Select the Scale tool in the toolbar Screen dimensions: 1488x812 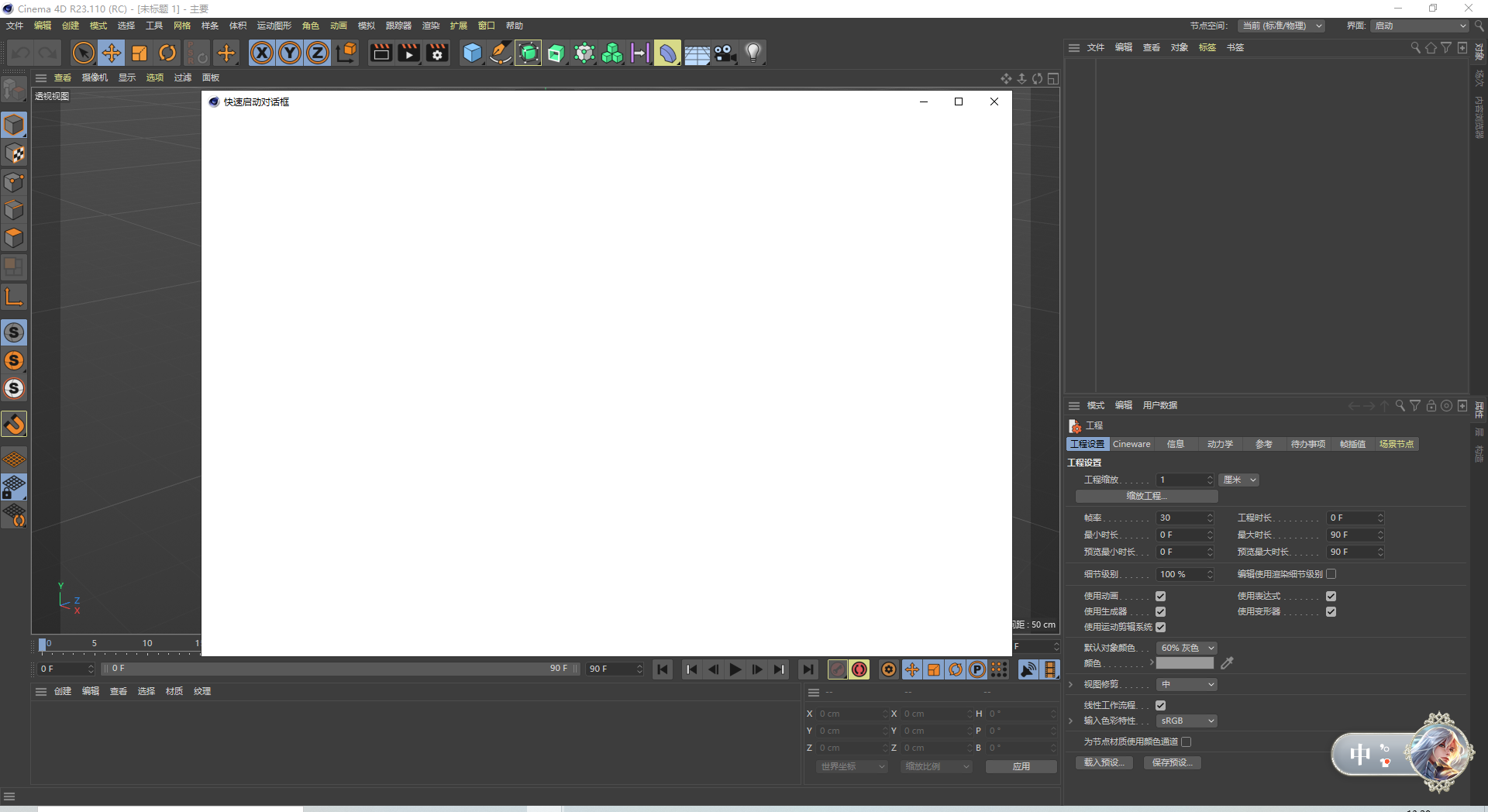[x=139, y=53]
